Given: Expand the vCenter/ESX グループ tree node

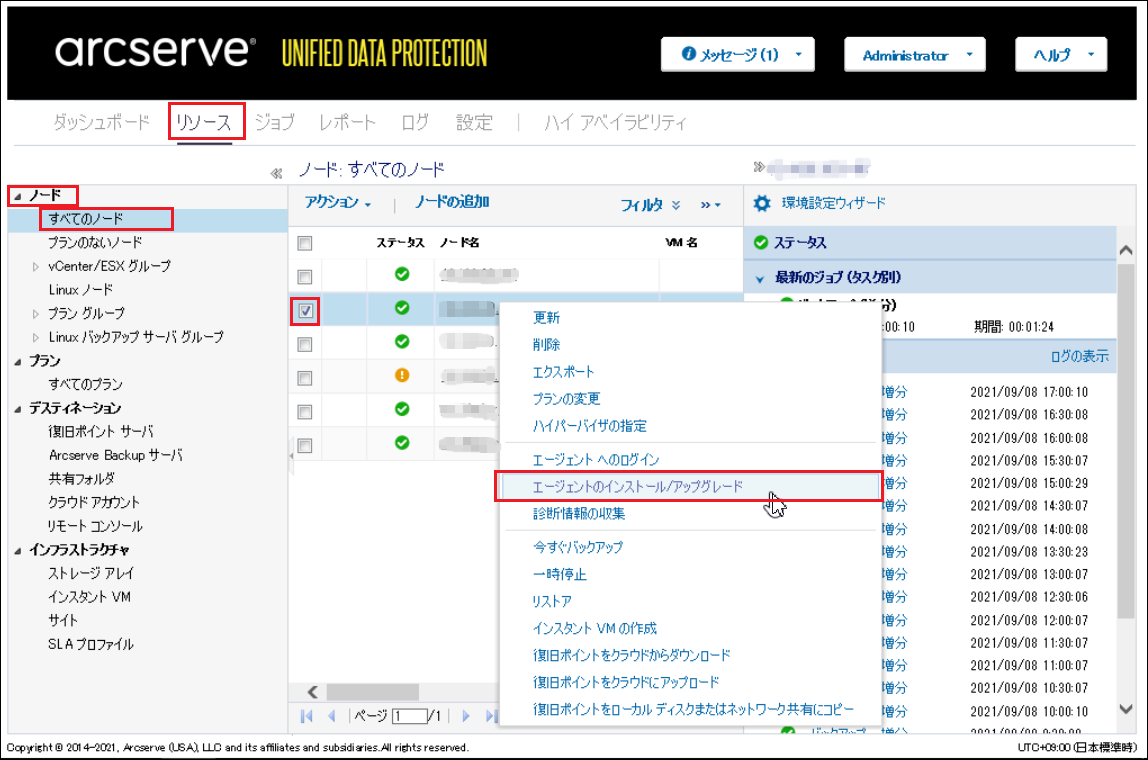Looking at the screenshot, I should click(x=35, y=267).
